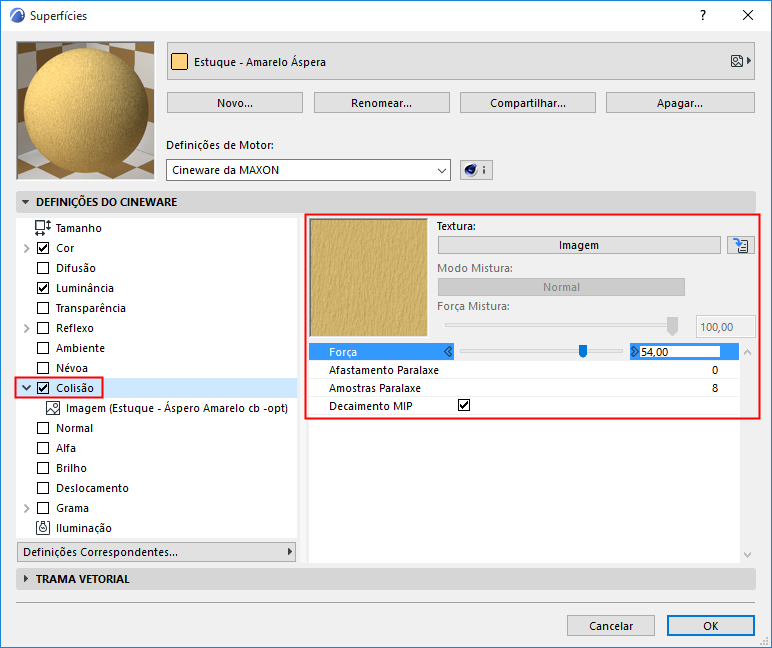Open the surface preview options icon
This screenshot has height=648, width=772.
pyautogui.click(x=740, y=61)
